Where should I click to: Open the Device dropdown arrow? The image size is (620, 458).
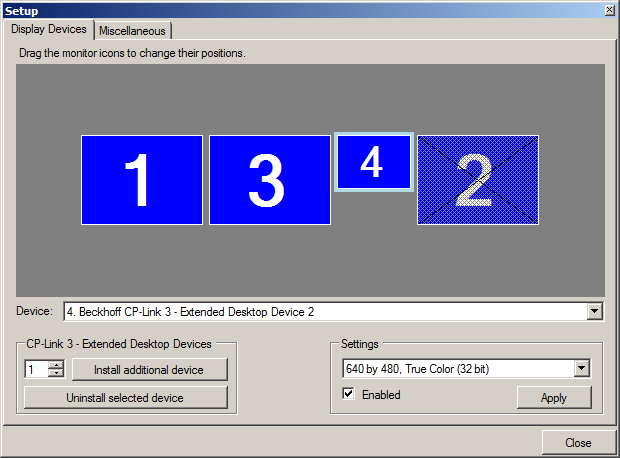[x=594, y=312]
